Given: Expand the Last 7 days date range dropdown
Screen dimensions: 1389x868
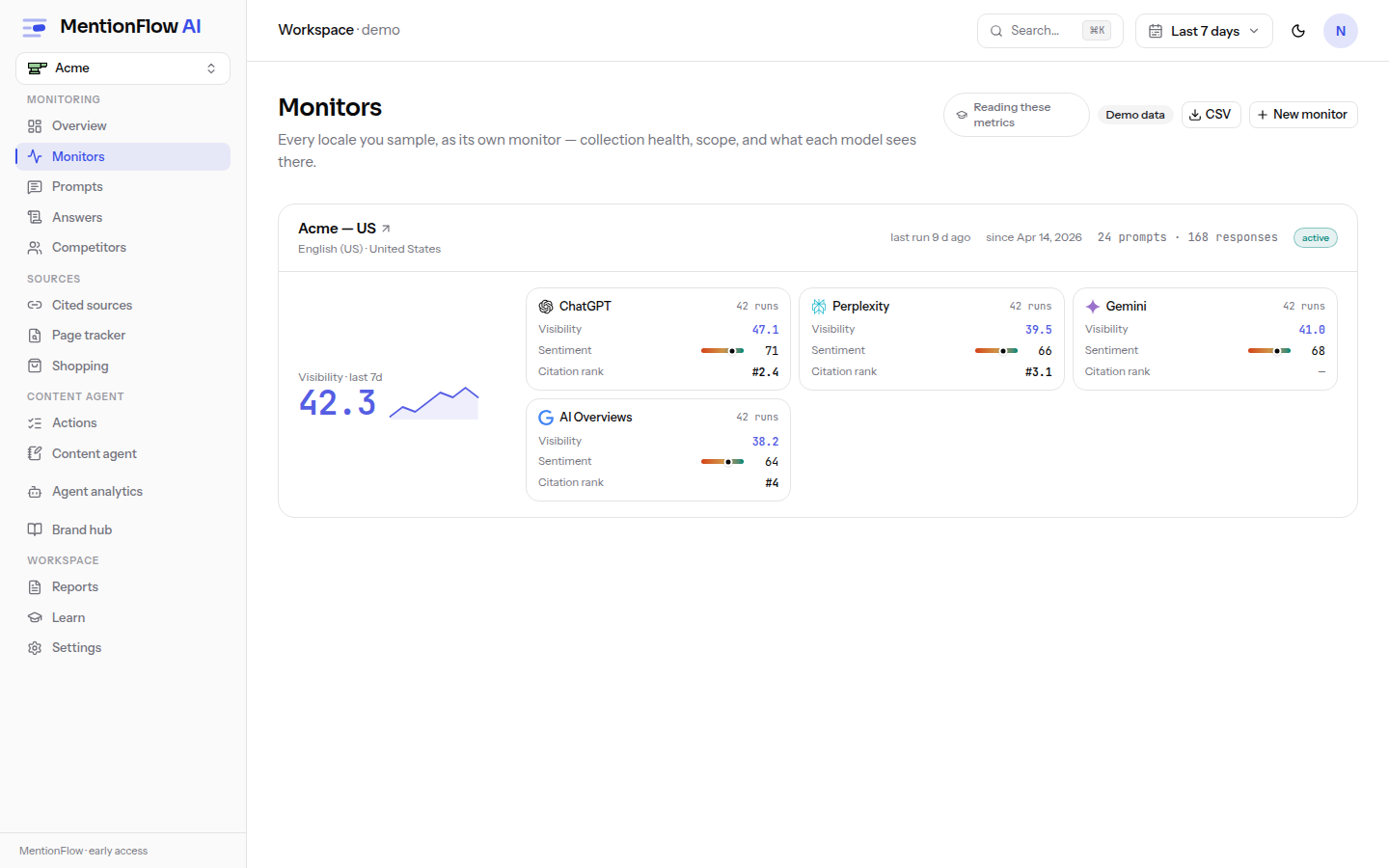Looking at the screenshot, I should click(1204, 31).
